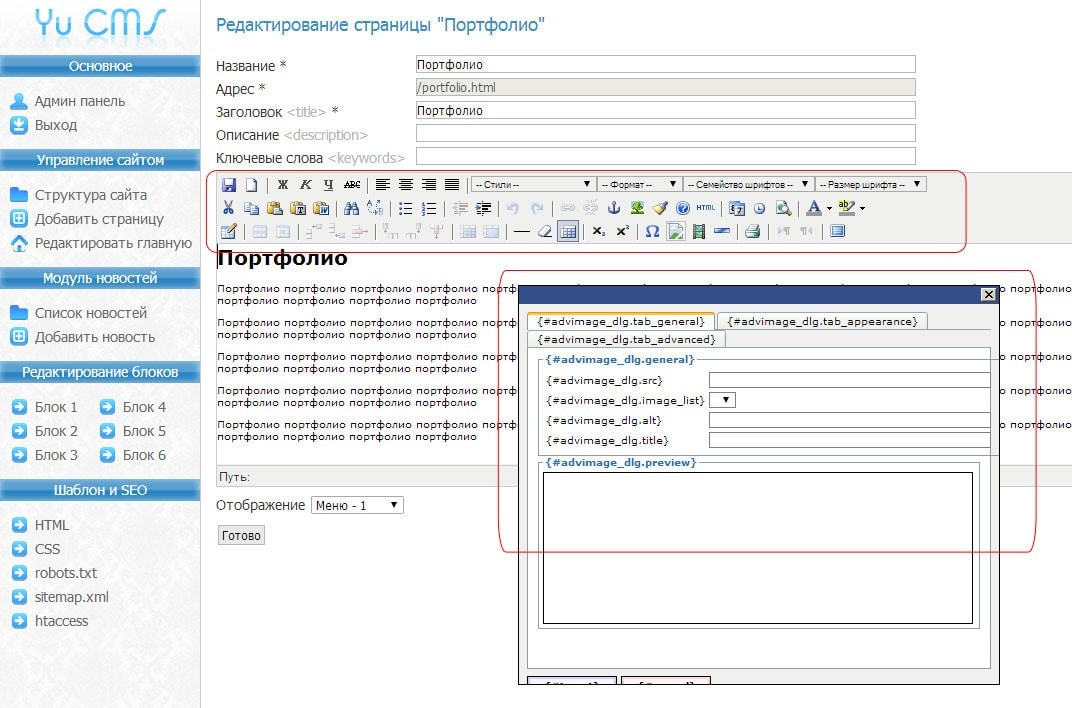Toggle strikethrough text formatting
This screenshot has height=708, width=1072.
click(352, 185)
